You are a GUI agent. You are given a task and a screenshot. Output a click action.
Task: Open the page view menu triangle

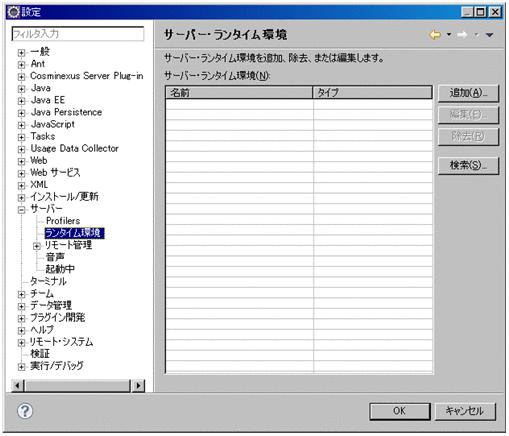coord(489,35)
